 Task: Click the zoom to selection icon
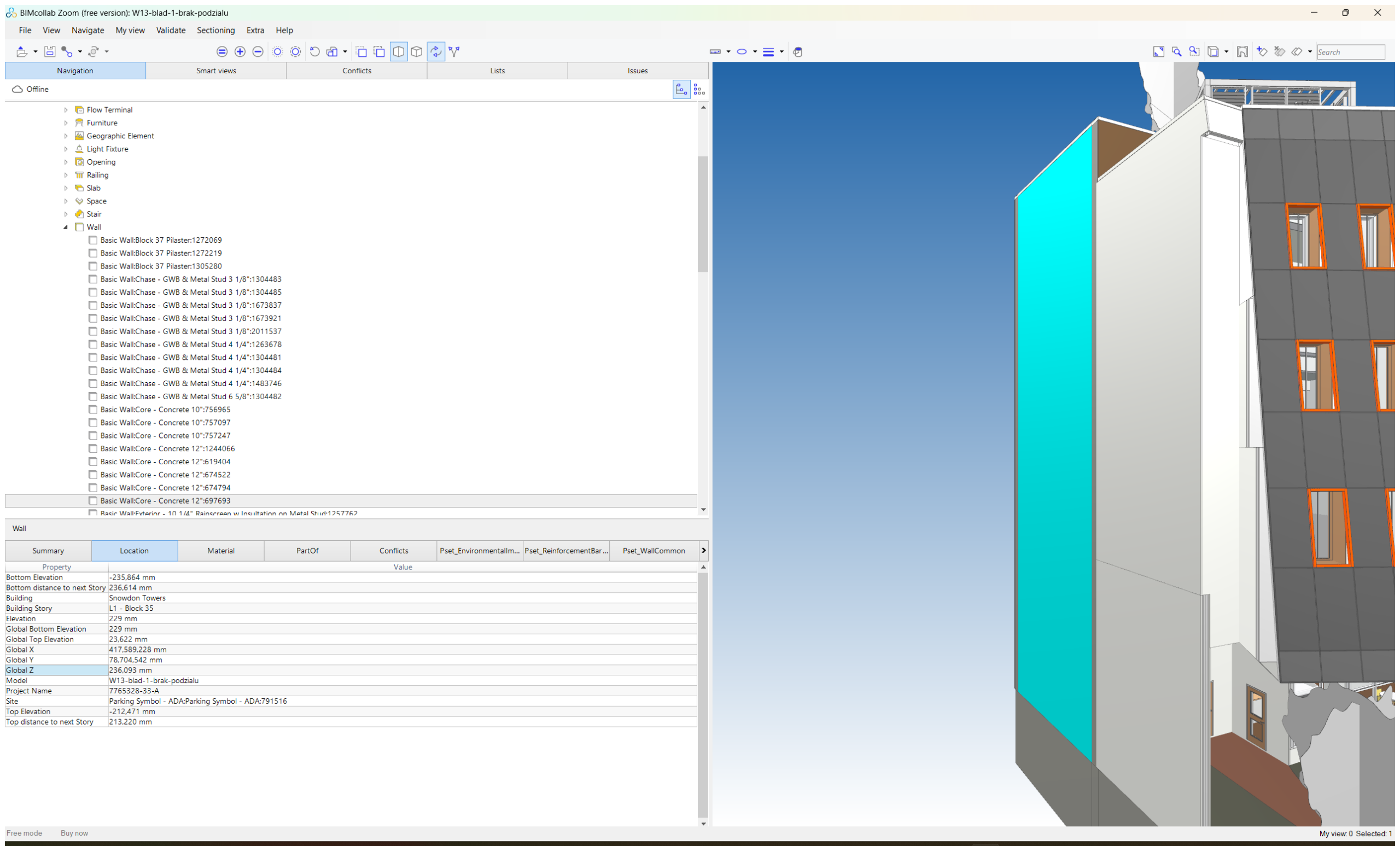pyautogui.click(x=1194, y=52)
